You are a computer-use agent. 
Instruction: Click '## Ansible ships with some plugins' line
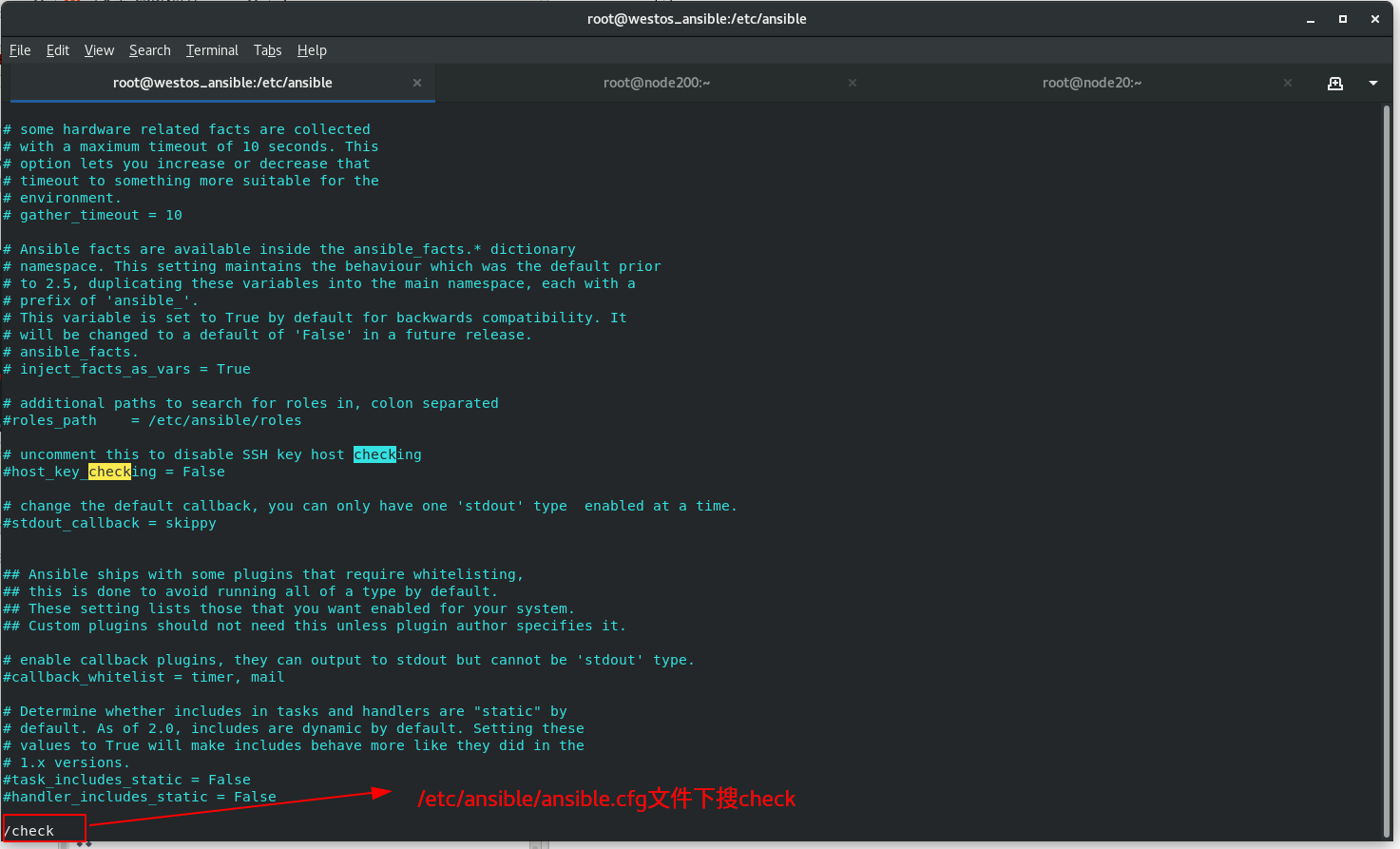pos(263,574)
